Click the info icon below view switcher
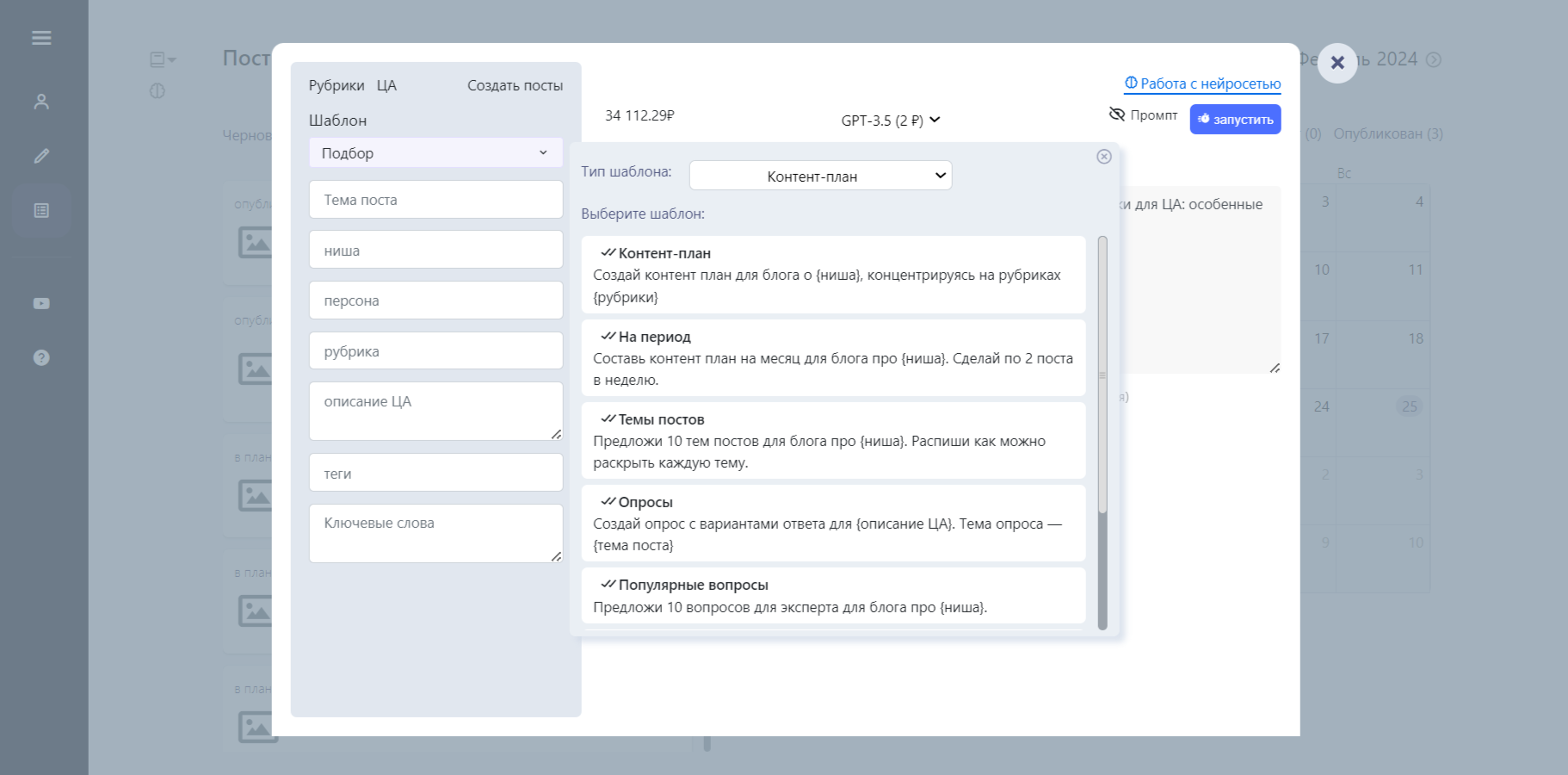The height and width of the screenshot is (775, 1568). pyautogui.click(x=157, y=90)
